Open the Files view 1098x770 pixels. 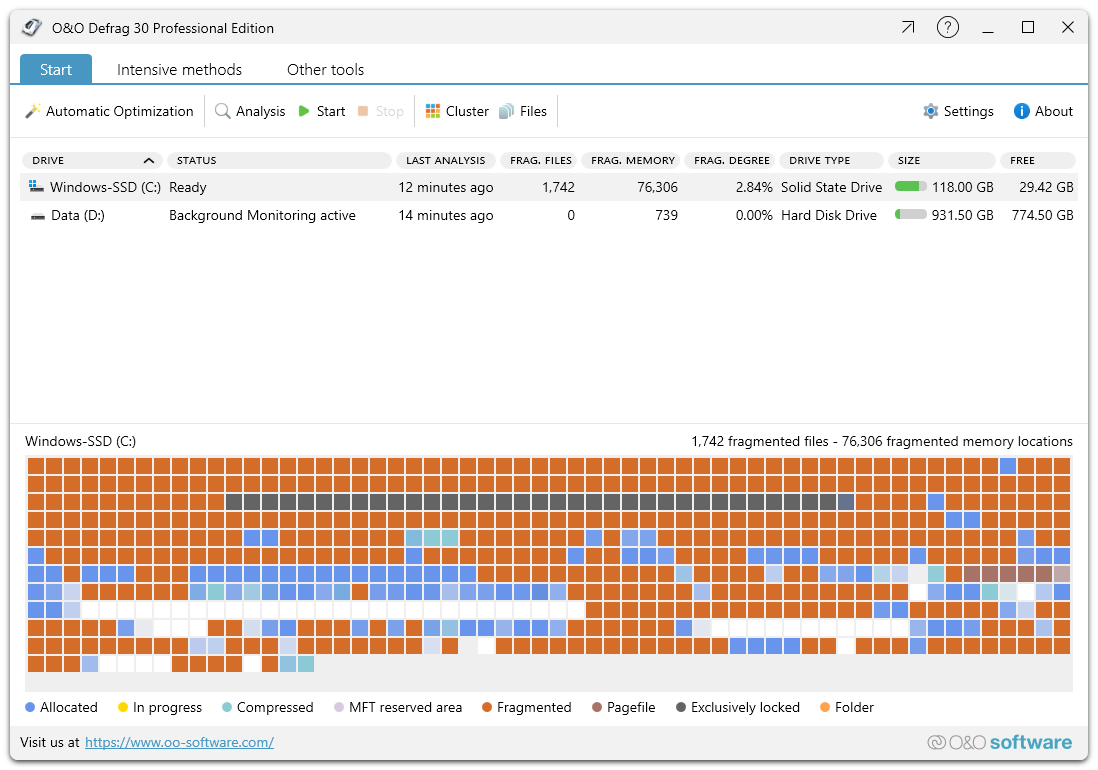click(523, 111)
